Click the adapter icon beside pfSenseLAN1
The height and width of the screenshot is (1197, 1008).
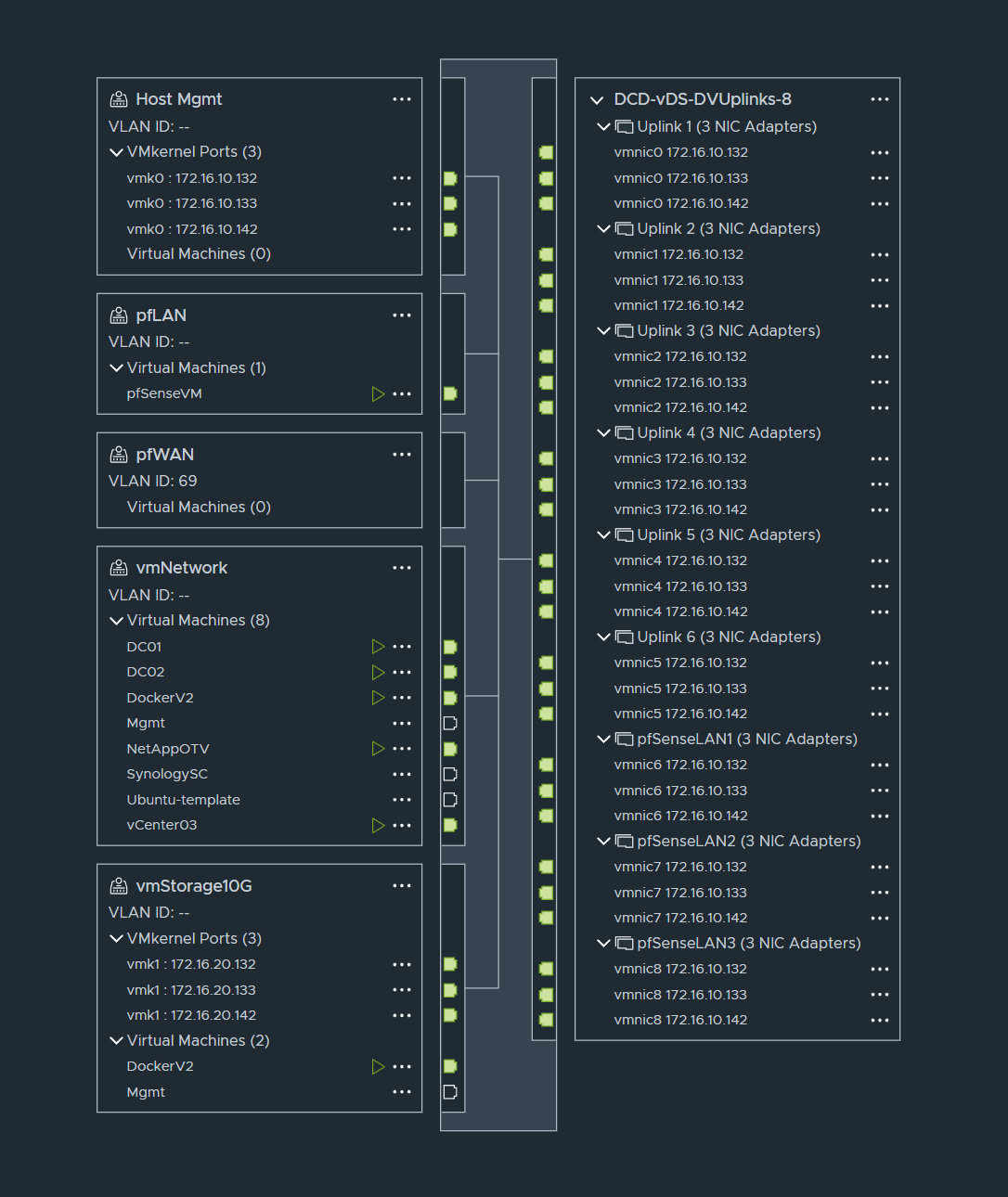point(623,739)
